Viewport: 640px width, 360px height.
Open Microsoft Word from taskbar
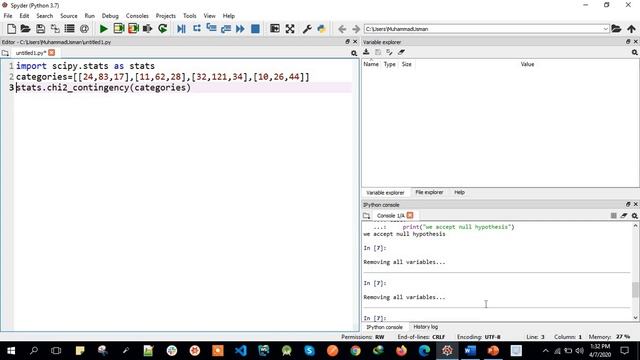pos(470,351)
